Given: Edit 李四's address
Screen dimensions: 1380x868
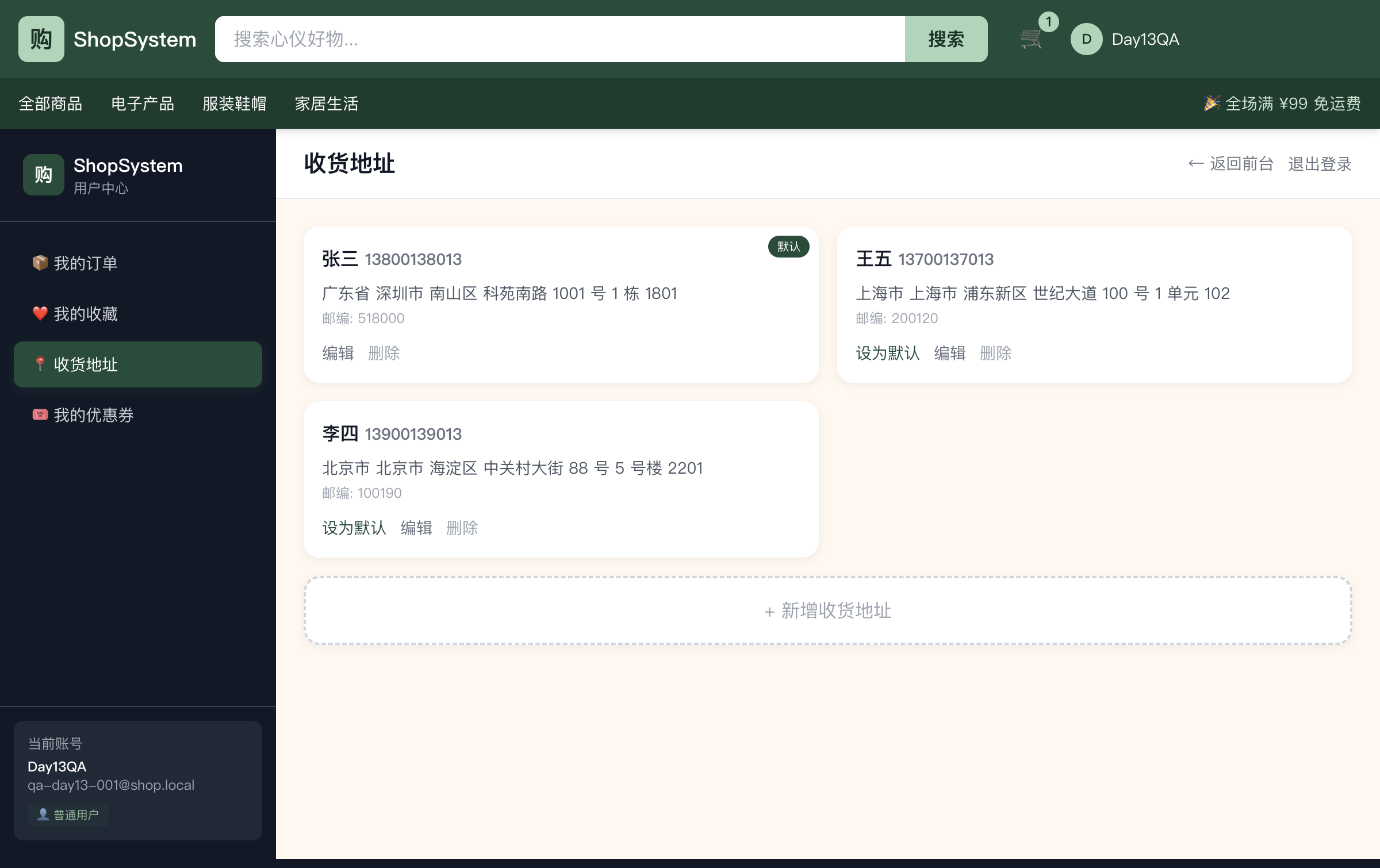Looking at the screenshot, I should [x=416, y=528].
